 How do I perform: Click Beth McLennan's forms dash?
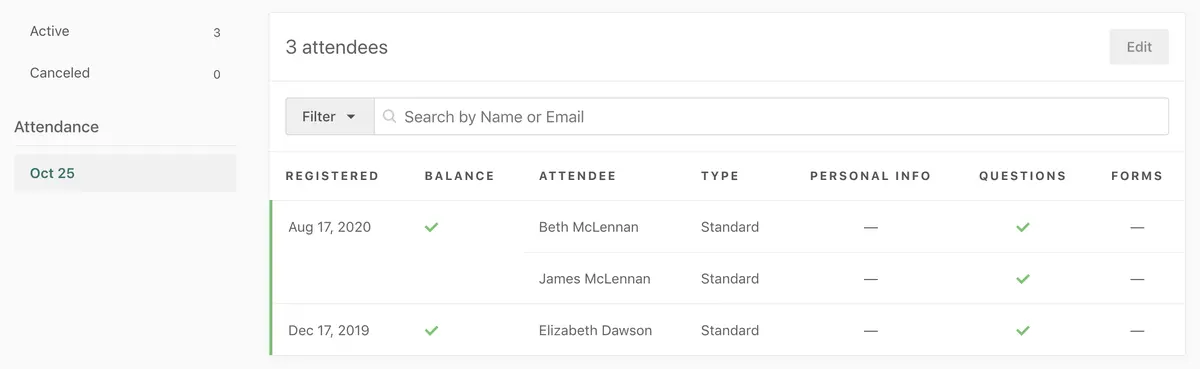pyautogui.click(x=1137, y=227)
